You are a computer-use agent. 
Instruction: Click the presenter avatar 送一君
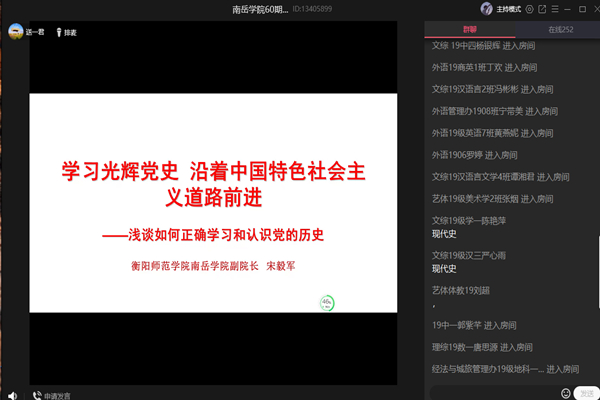(x=16, y=32)
